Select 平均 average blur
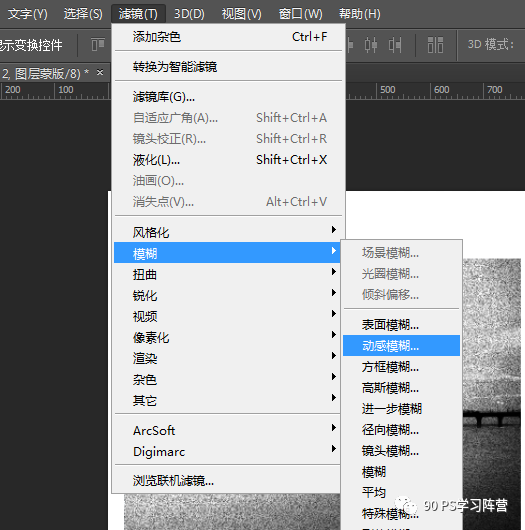Viewport: 525px width, 530px height. click(401, 492)
